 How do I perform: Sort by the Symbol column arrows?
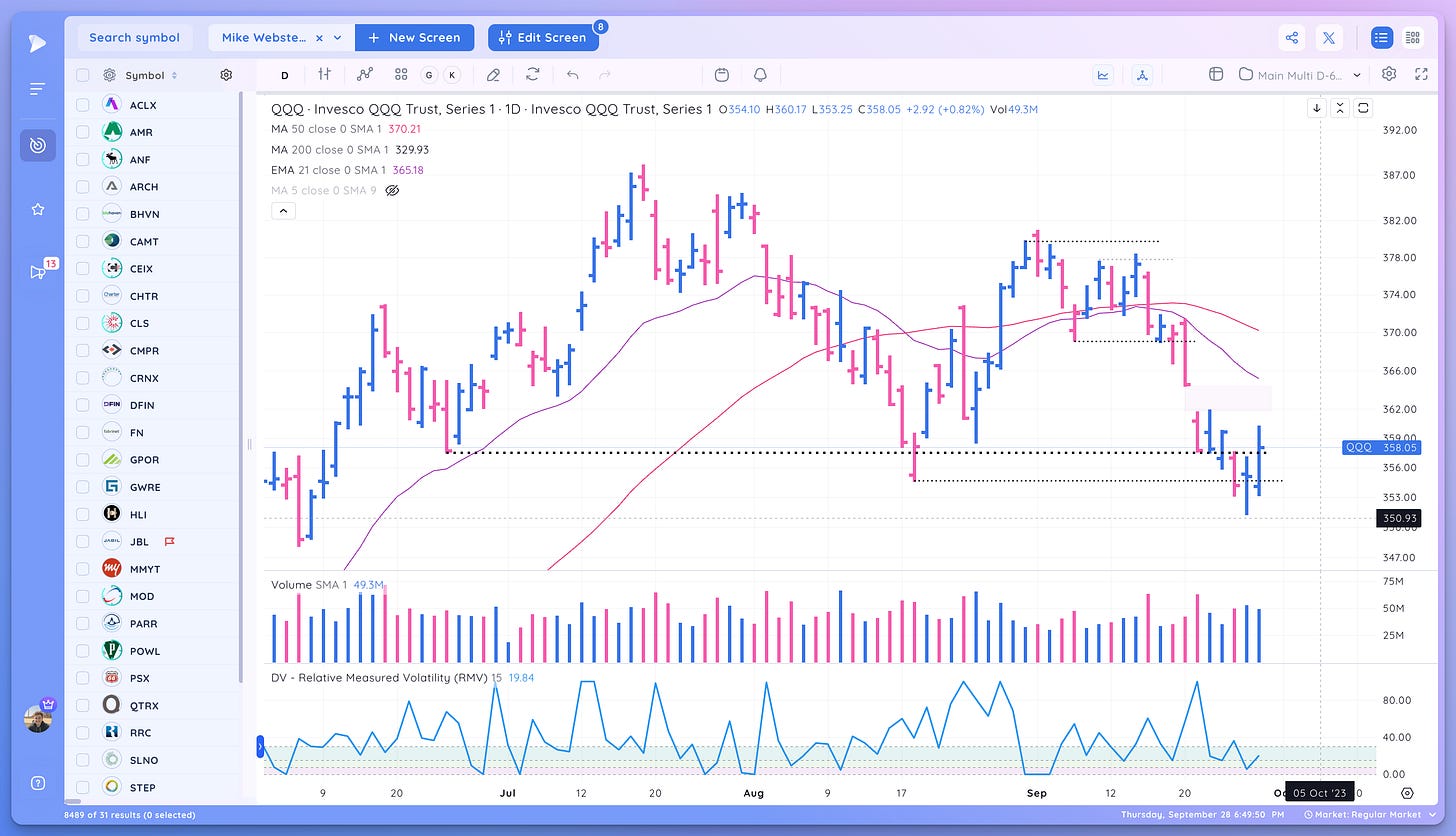coord(174,75)
